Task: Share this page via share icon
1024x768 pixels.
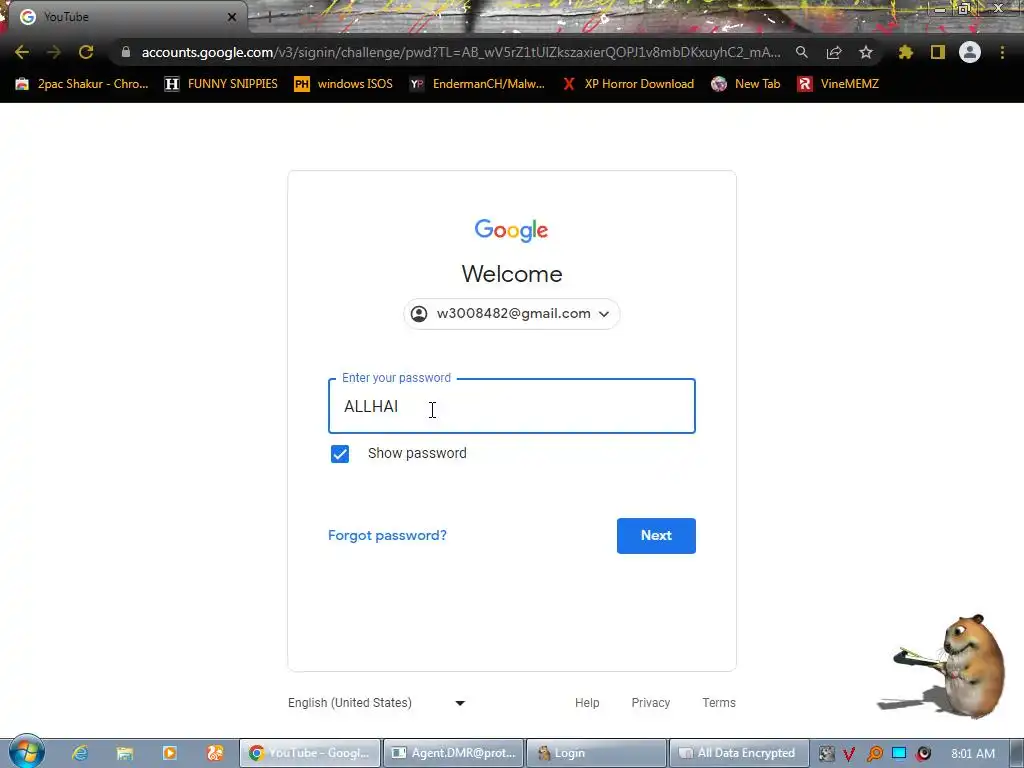Action: [x=833, y=52]
